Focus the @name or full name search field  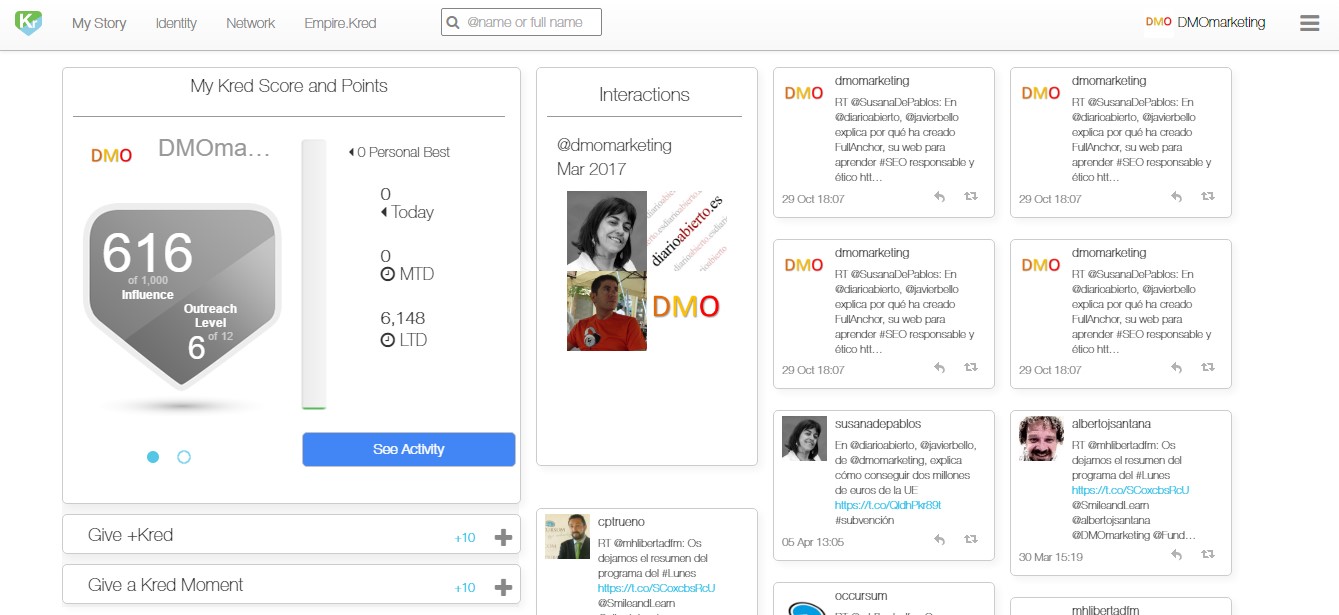pos(521,22)
